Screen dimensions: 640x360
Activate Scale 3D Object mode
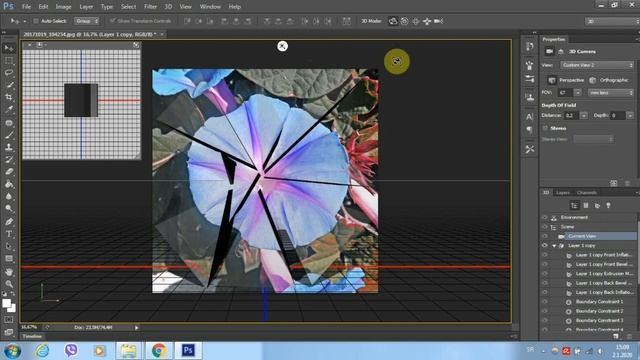click(438, 21)
